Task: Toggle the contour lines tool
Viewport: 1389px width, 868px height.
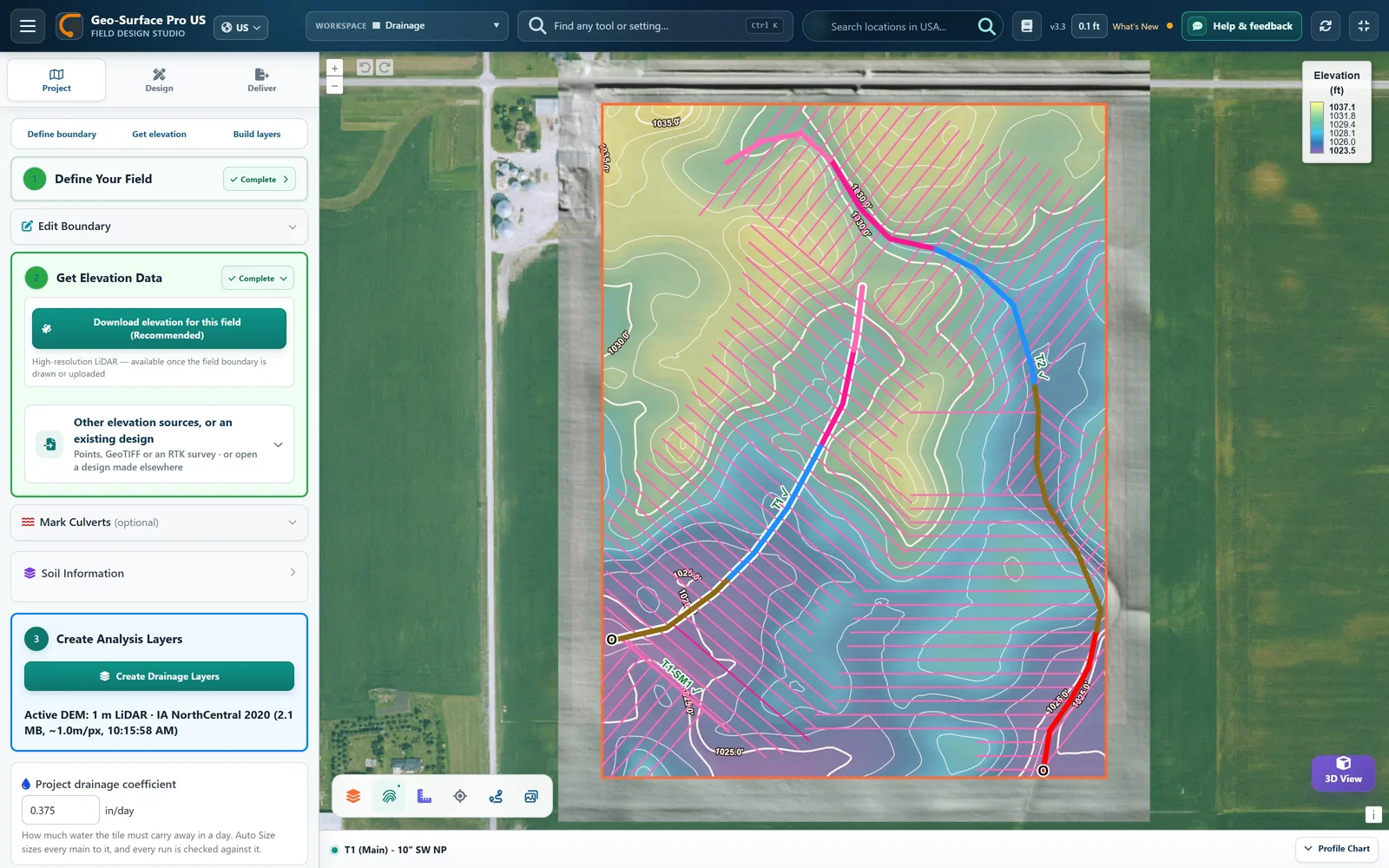Action: [389, 796]
